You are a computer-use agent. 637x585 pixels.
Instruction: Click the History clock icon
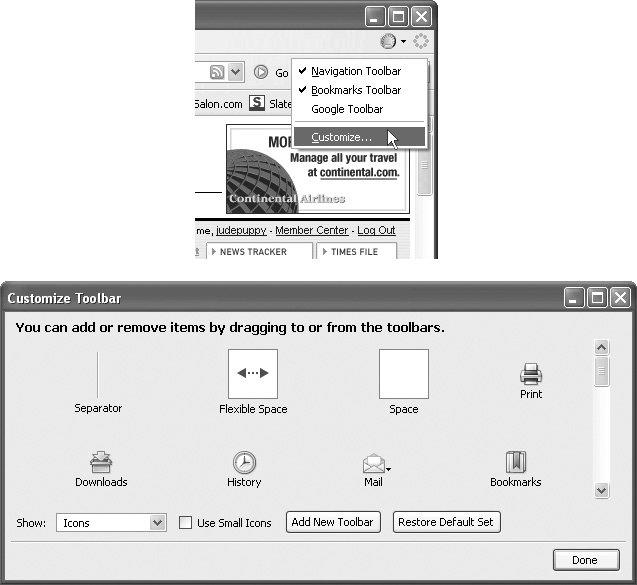point(244,462)
